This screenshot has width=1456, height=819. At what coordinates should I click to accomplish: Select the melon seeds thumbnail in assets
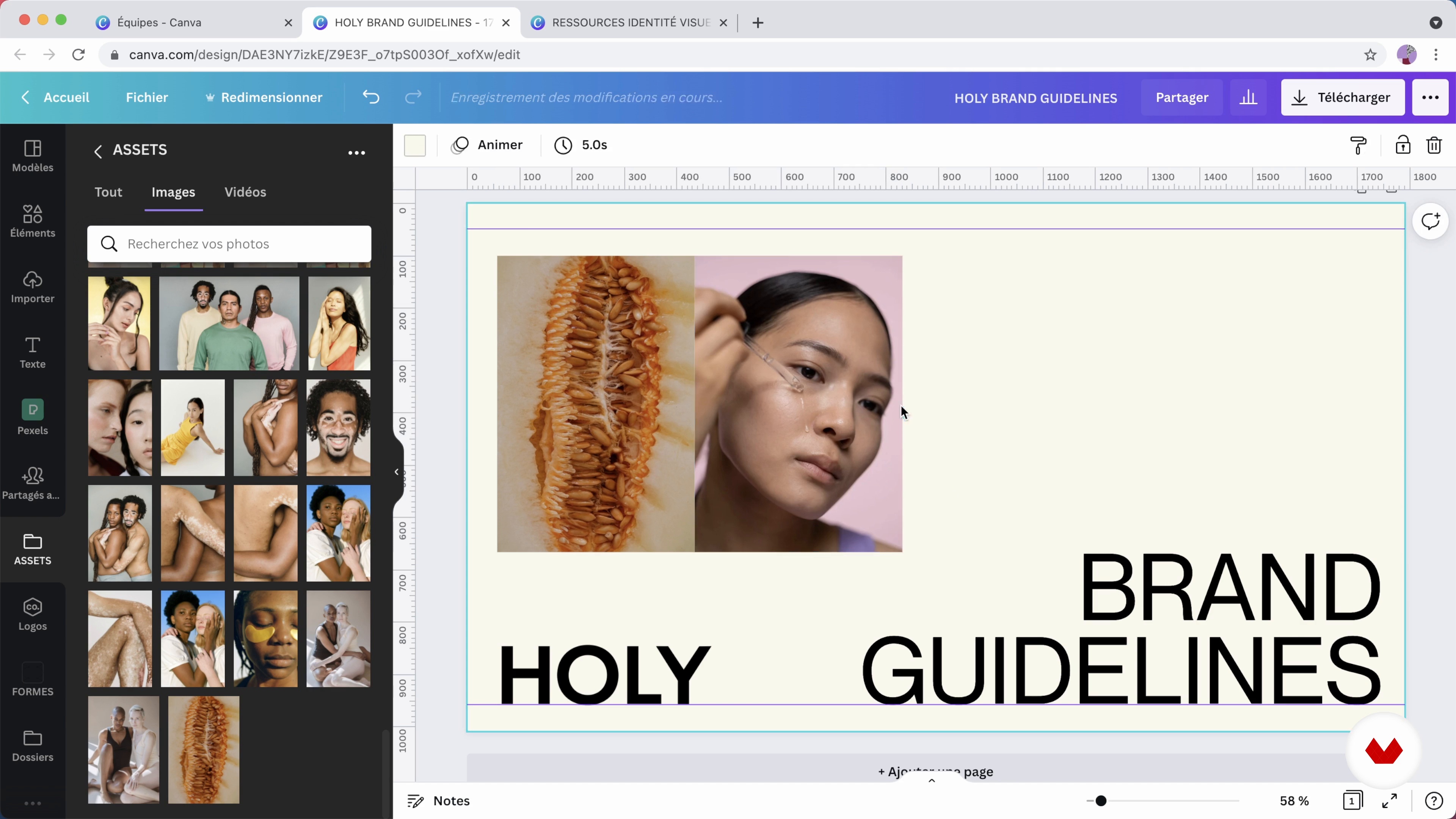[x=204, y=750]
